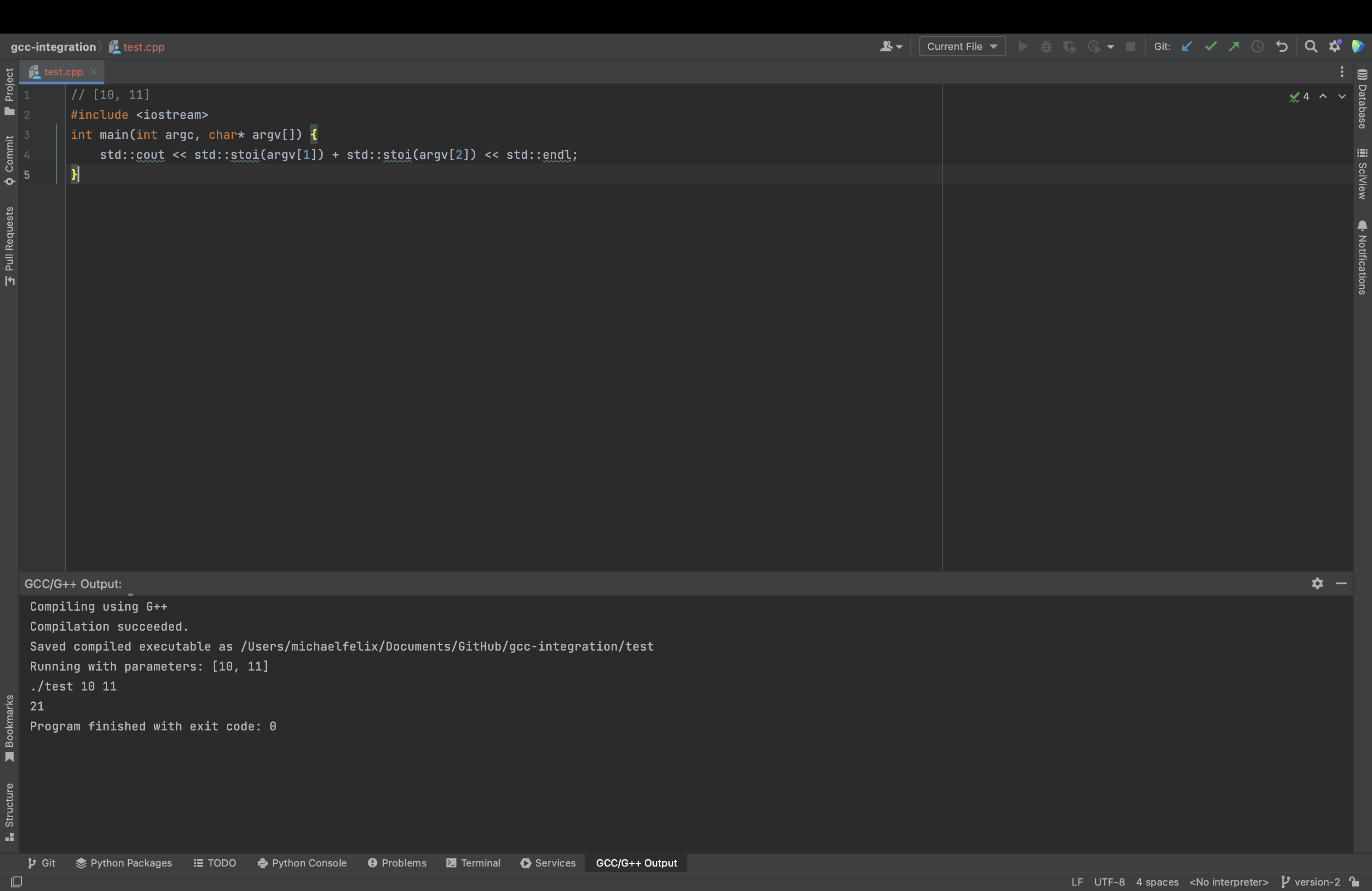Expand the profiler options arrow
The image size is (1372, 891).
pos(1110,47)
